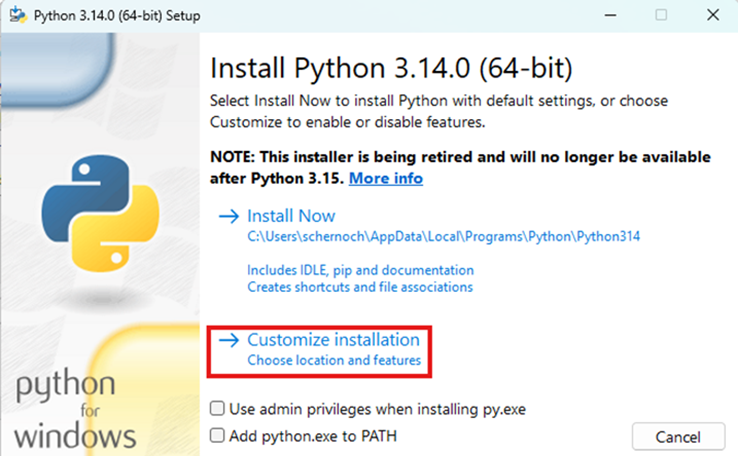The width and height of the screenshot is (738, 456).
Task: Start installation with Install Now
Action: click(x=291, y=216)
